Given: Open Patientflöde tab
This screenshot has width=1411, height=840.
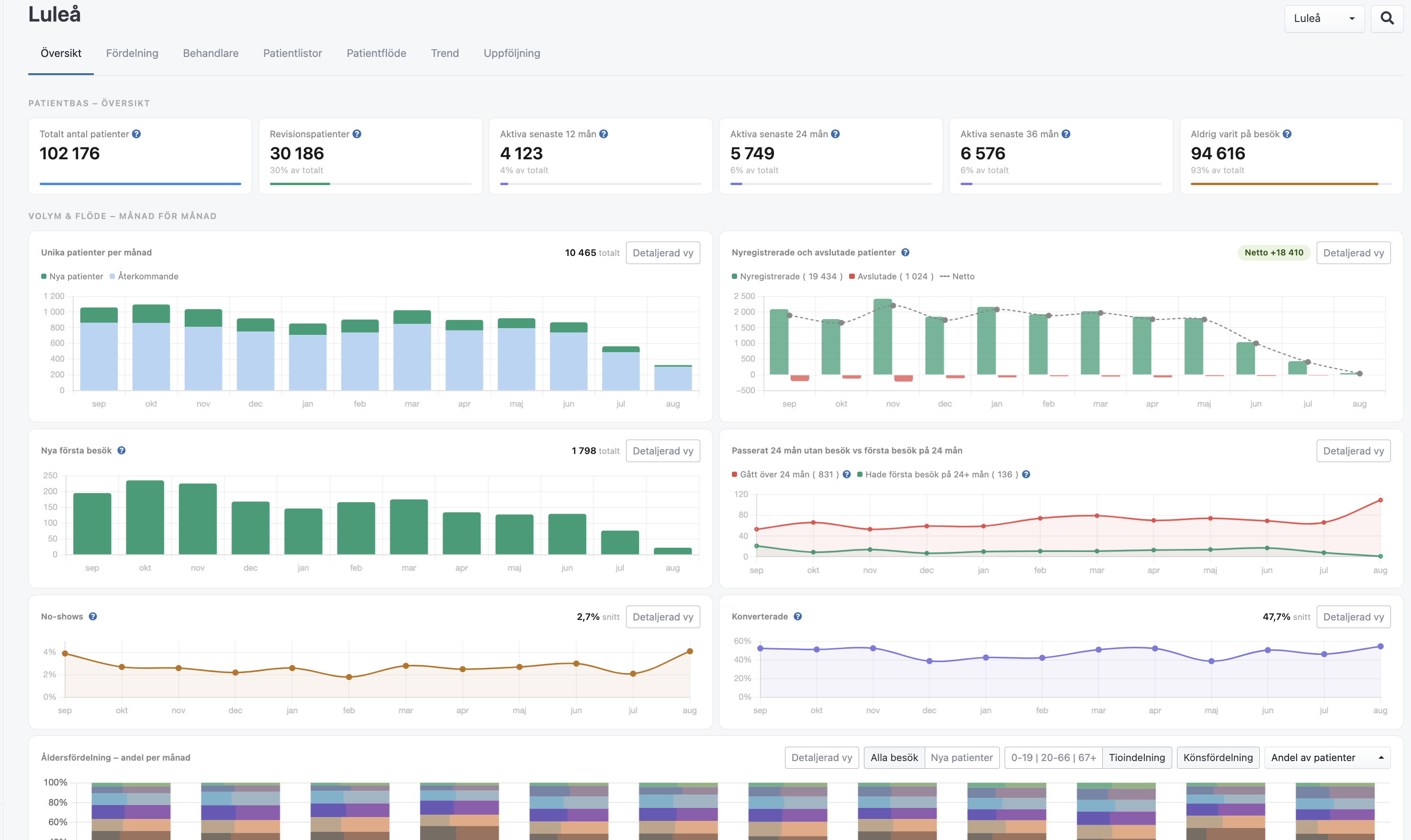Looking at the screenshot, I should pyautogui.click(x=377, y=53).
